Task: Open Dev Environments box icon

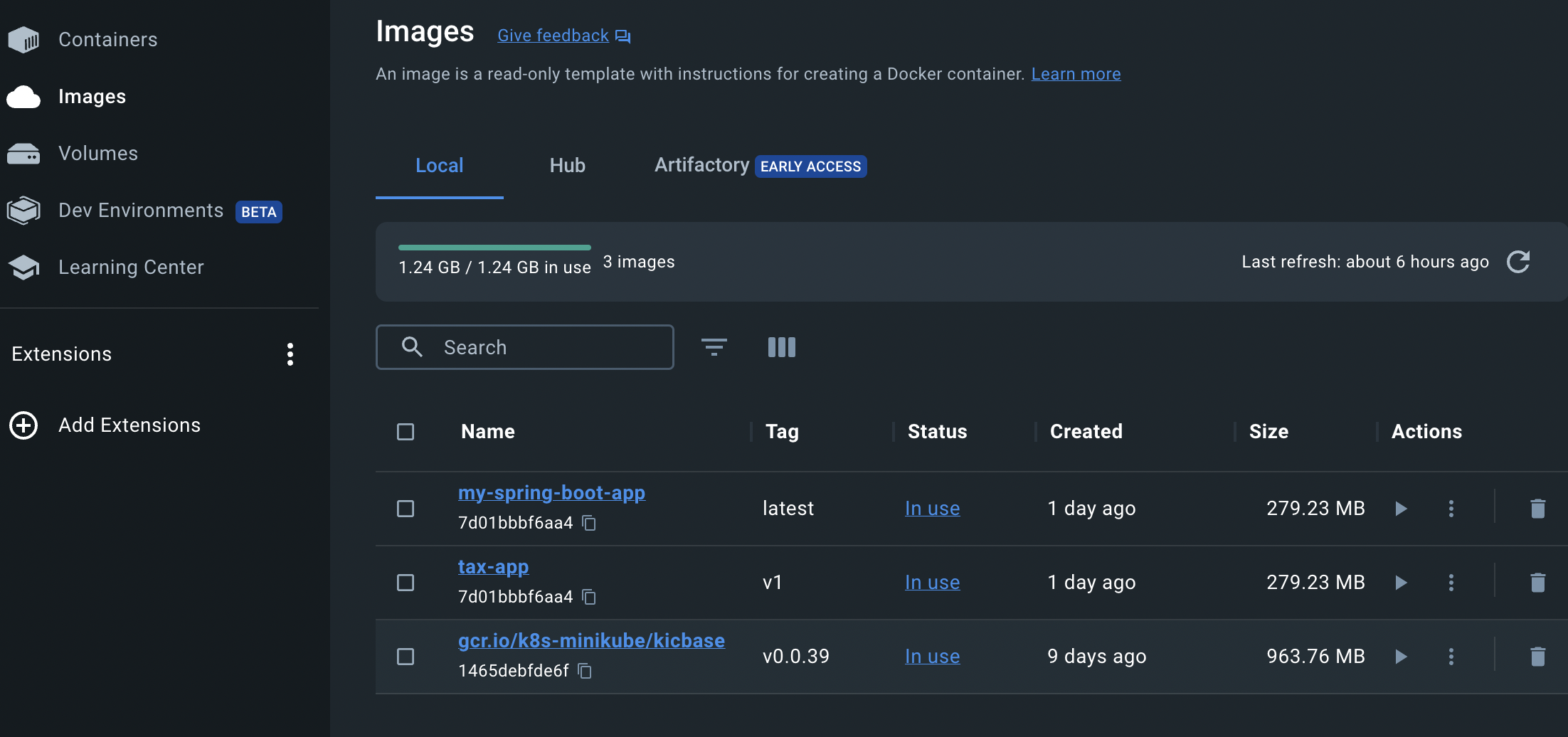Action: coord(23,211)
